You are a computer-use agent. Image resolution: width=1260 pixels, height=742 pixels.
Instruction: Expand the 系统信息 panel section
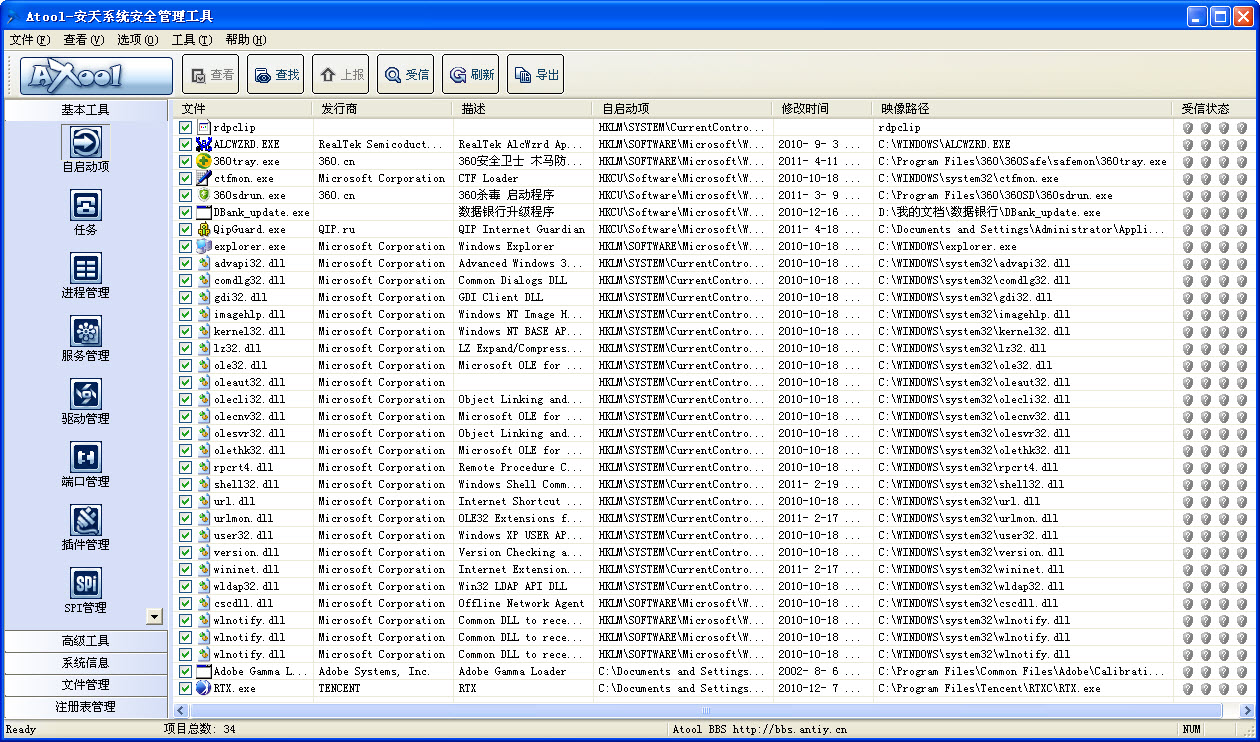86,663
